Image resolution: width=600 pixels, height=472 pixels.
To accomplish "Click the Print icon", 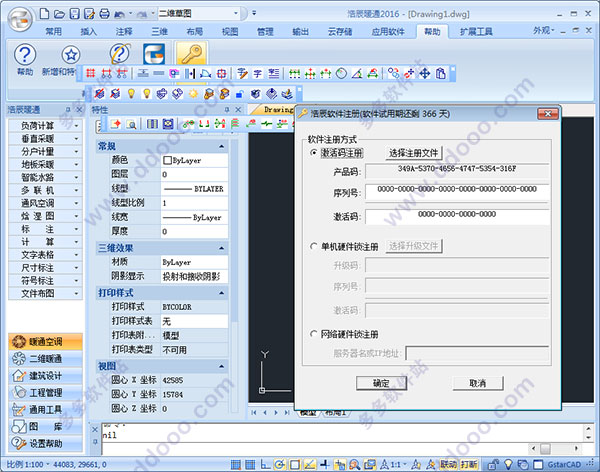I will click(104, 14).
